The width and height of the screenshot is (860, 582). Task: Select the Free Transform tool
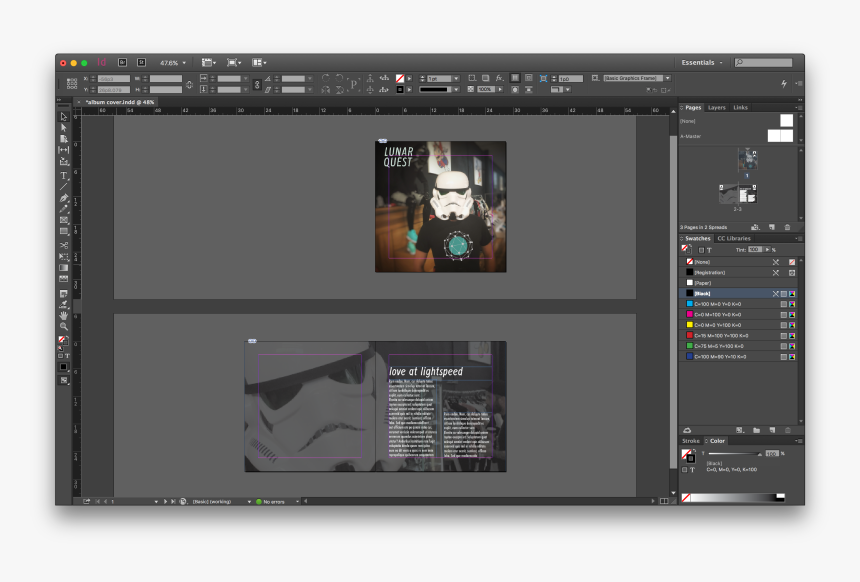[x=64, y=257]
